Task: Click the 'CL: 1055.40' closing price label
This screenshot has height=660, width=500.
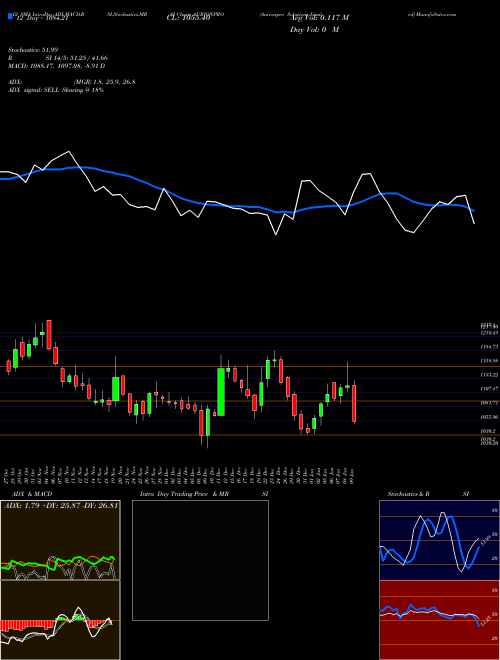Action: 189,19
